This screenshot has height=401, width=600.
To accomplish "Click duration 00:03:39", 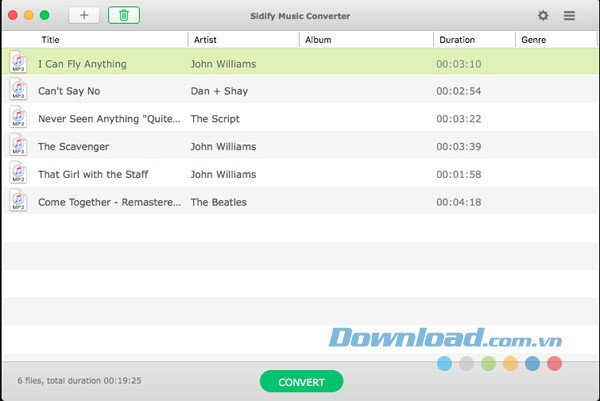I will (x=459, y=147).
